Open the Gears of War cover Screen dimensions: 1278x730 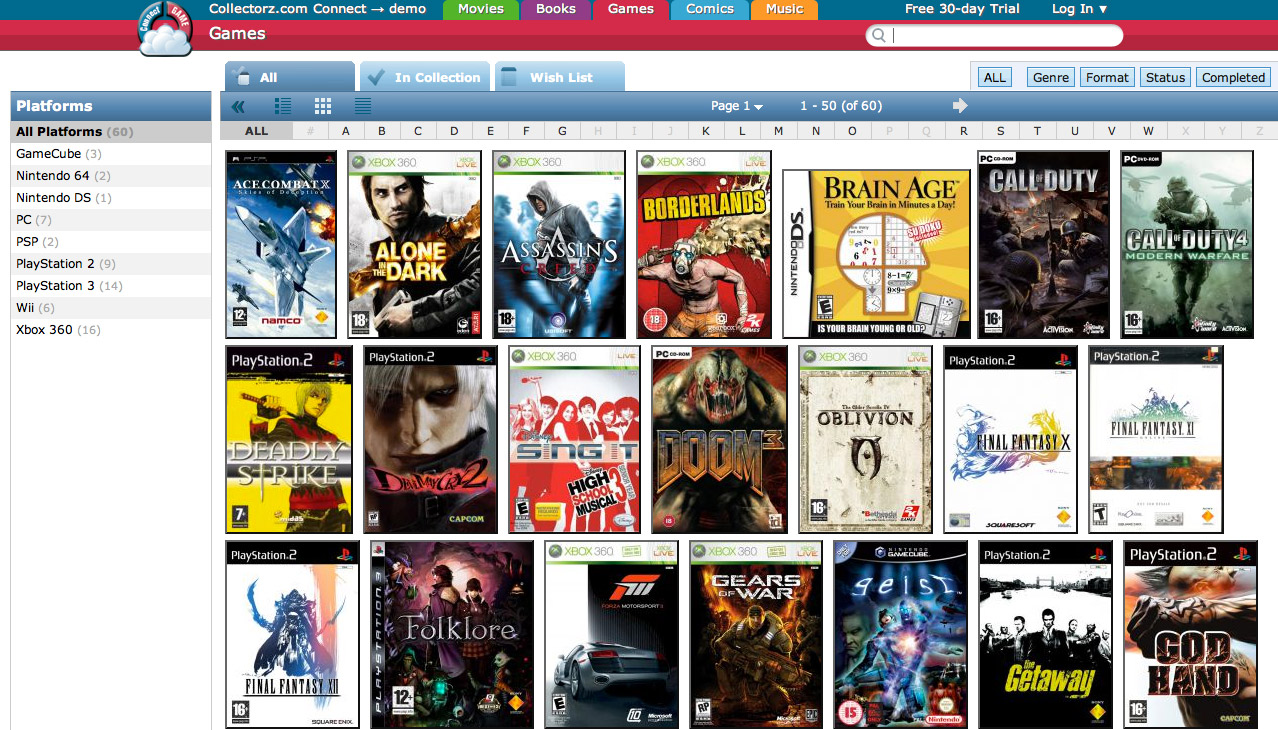pos(756,635)
